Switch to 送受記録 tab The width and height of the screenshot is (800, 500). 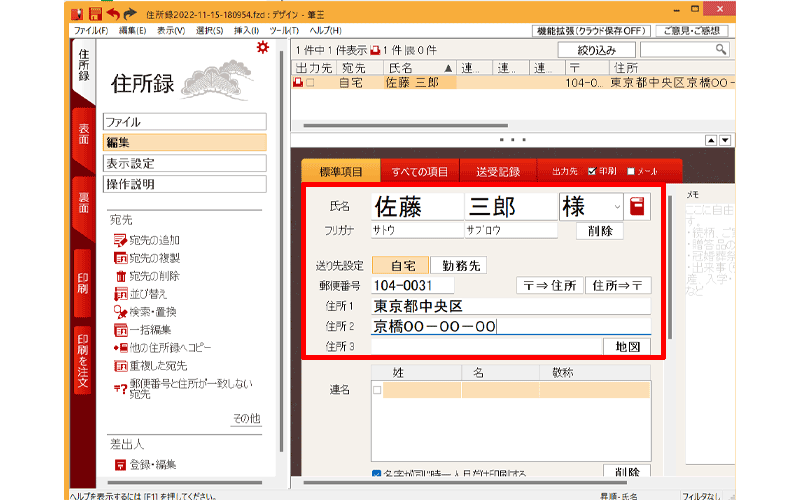[498, 171]
